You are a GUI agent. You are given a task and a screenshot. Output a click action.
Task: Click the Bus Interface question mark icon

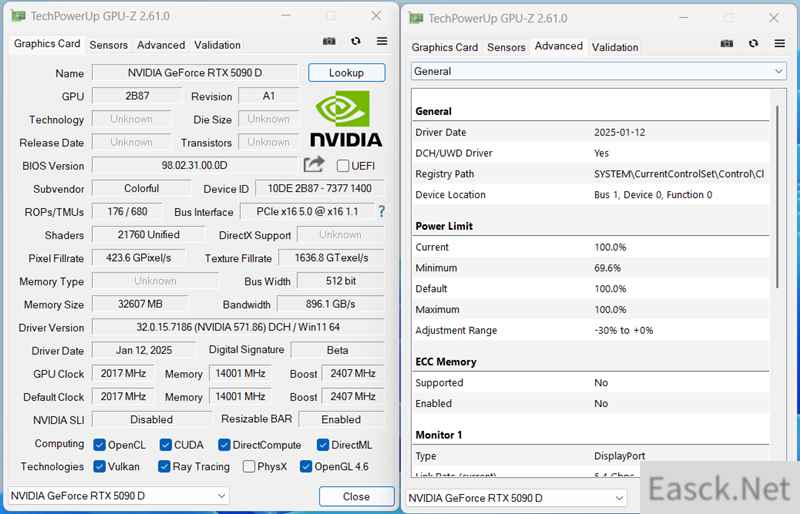[381, 211]
